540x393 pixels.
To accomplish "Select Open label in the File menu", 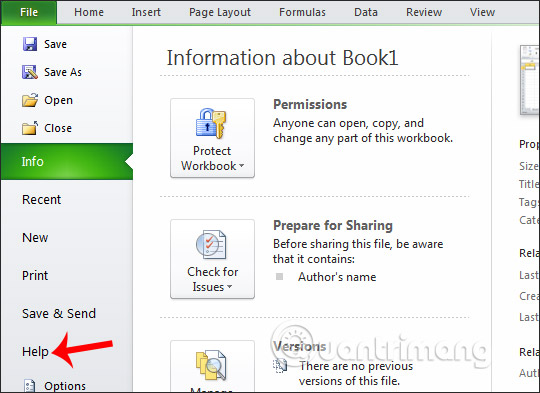I will (59, 100).
